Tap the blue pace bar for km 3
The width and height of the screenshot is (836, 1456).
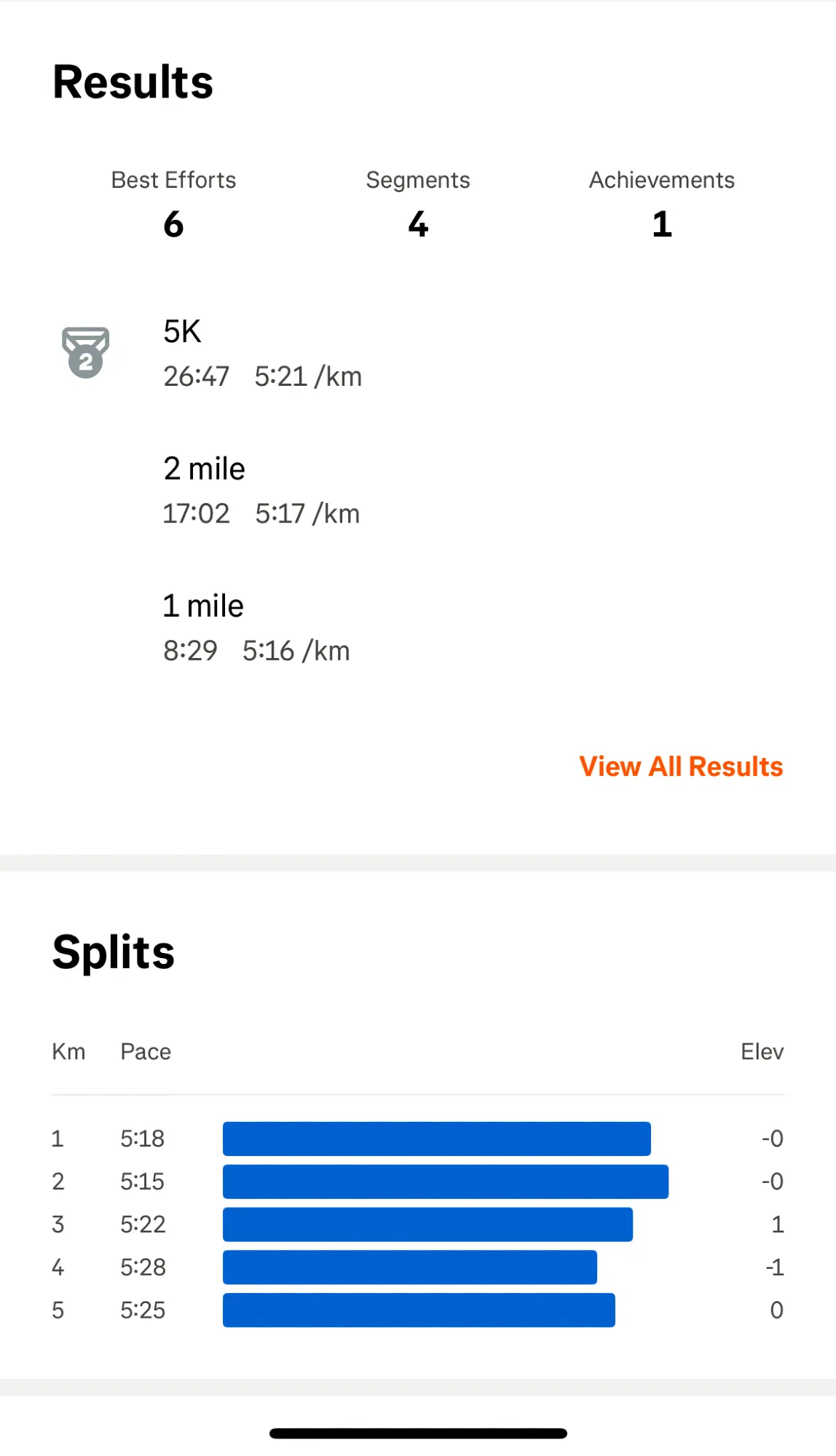[x=427, y=1224]
